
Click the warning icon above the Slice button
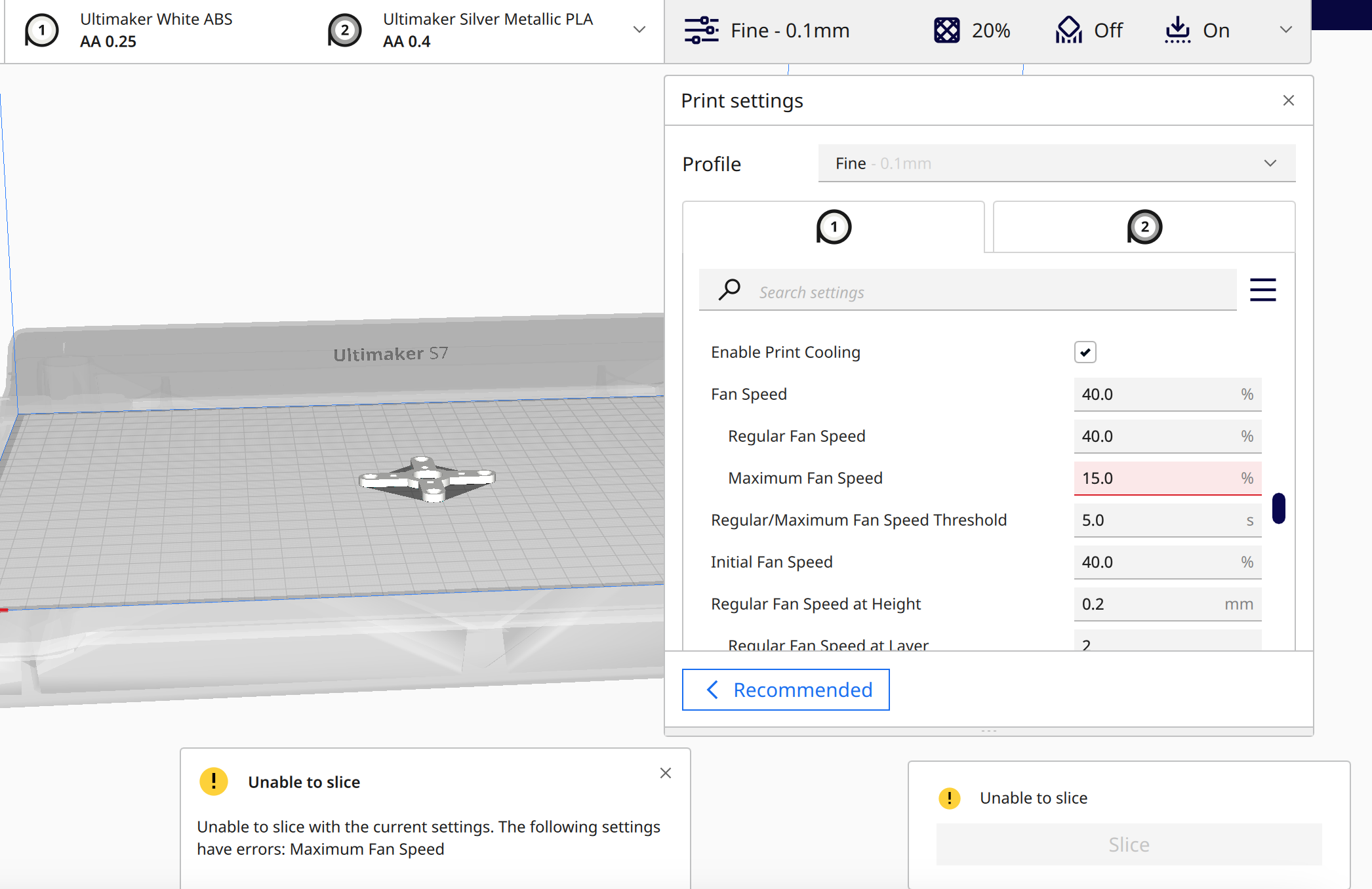949,798
